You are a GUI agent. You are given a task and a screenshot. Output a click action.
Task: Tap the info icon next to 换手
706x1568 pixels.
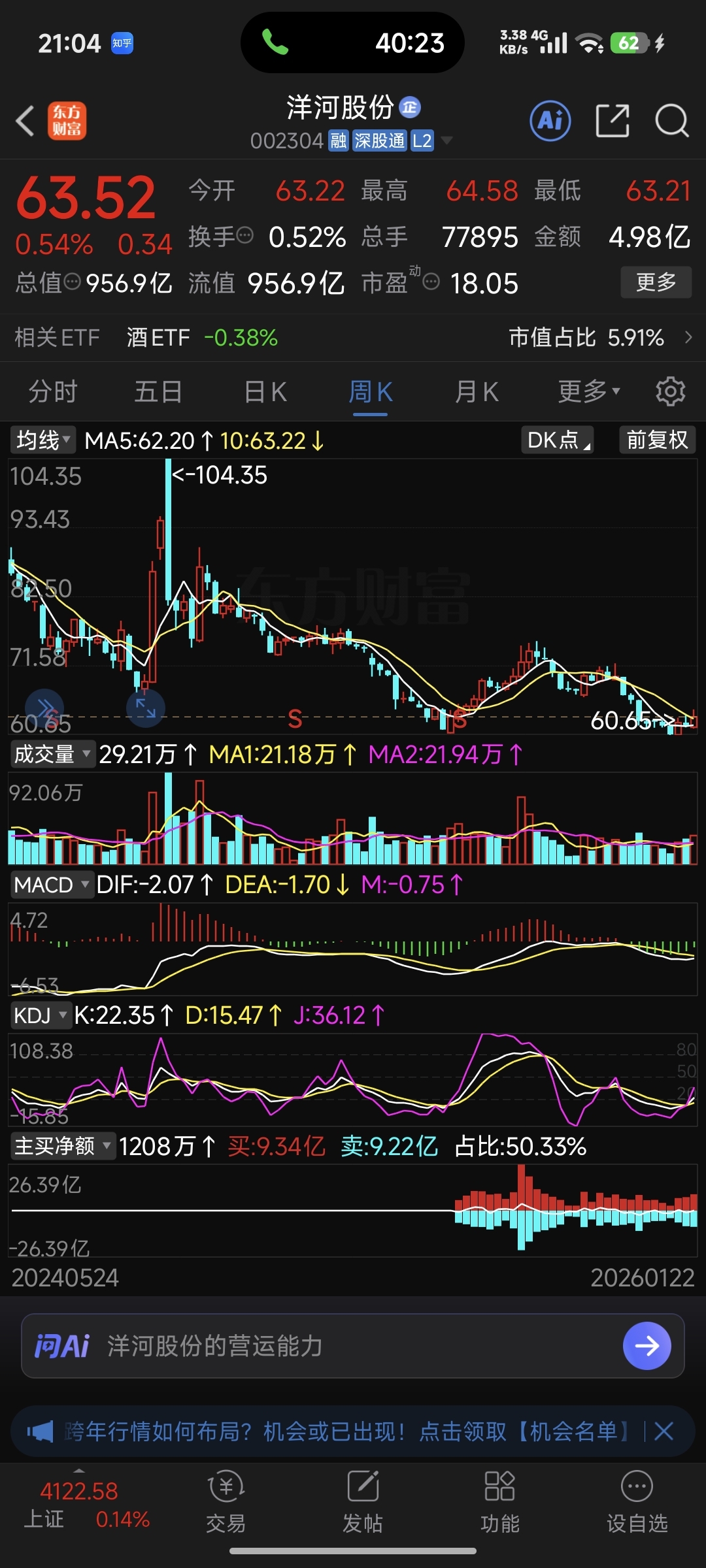[x=244, y=235]
